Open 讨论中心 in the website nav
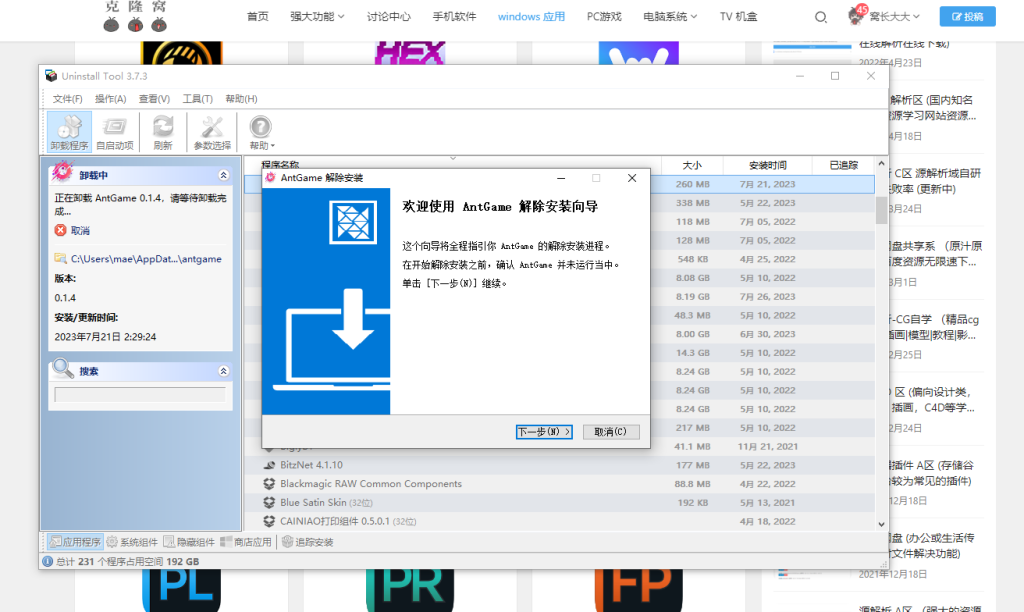 coord(389,17)
